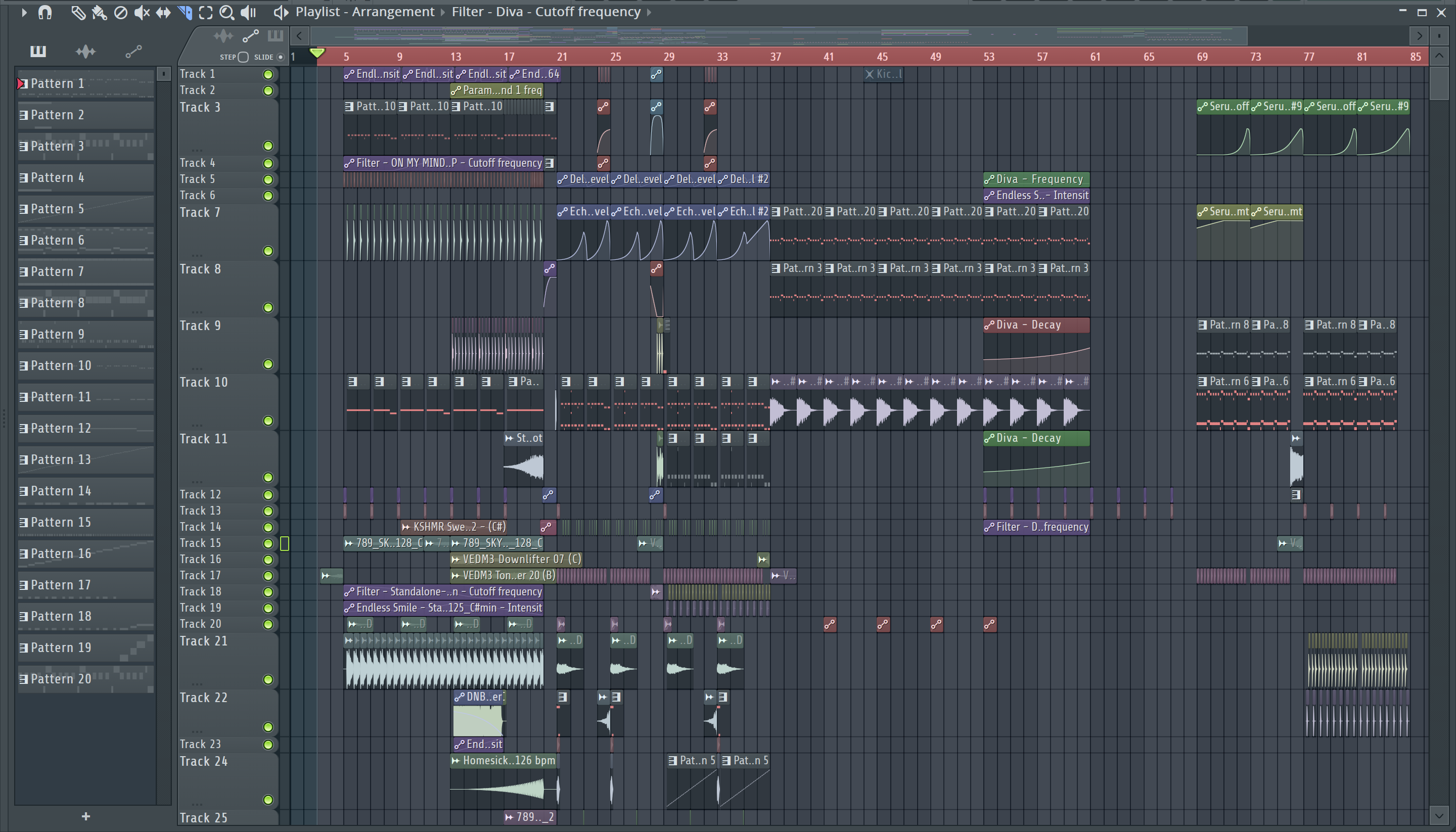Click the speaker icon before Playlist title
This screenshot has width=1456, height=832.
pos(281,12)
